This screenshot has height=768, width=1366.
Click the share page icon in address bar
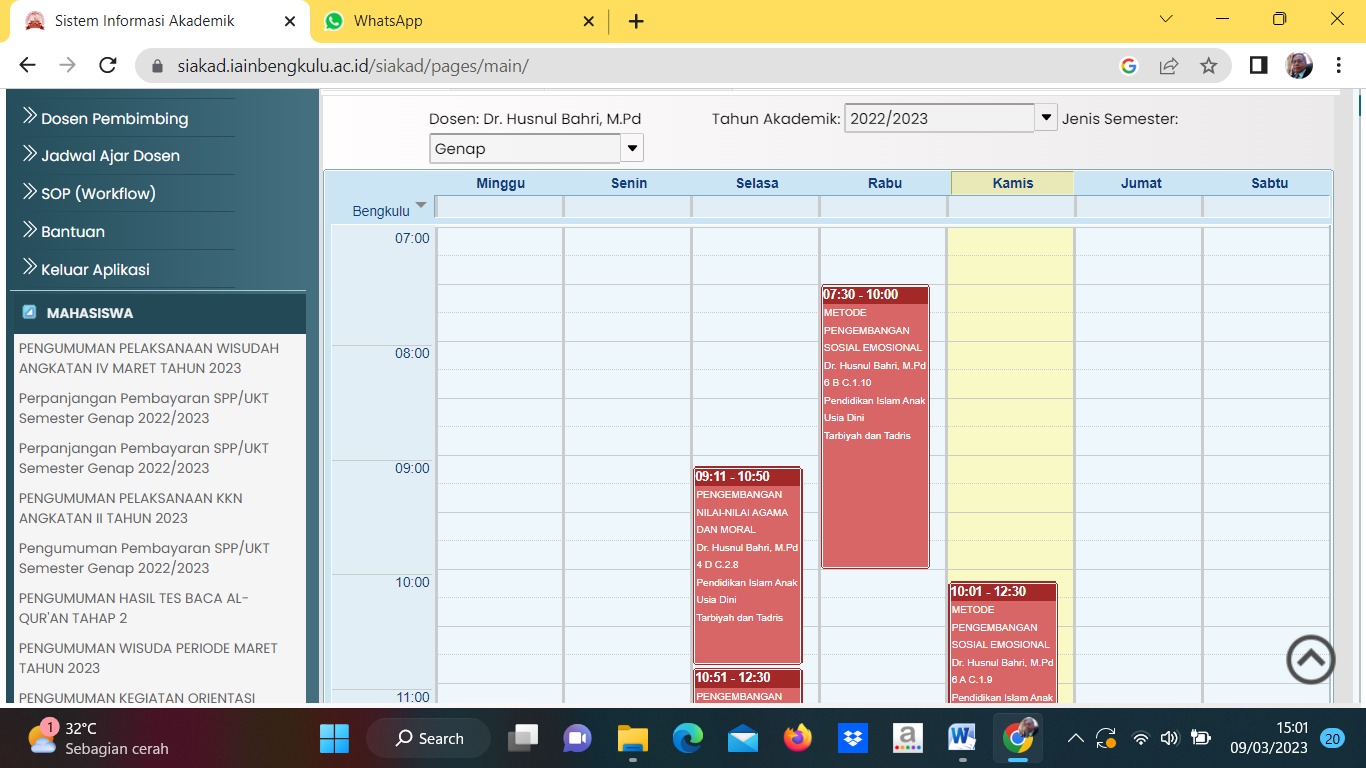1168,65
